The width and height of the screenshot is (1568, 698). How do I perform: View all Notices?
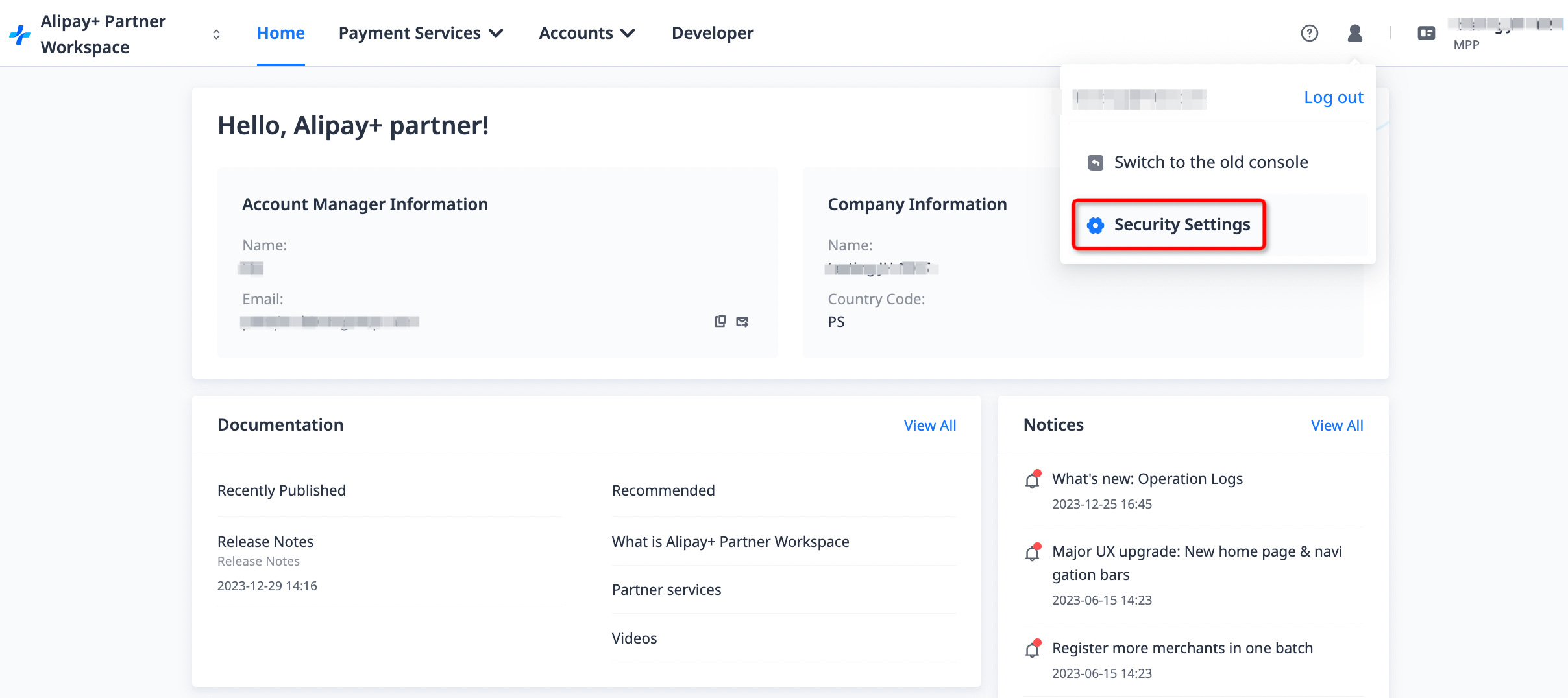(1336, 426)
